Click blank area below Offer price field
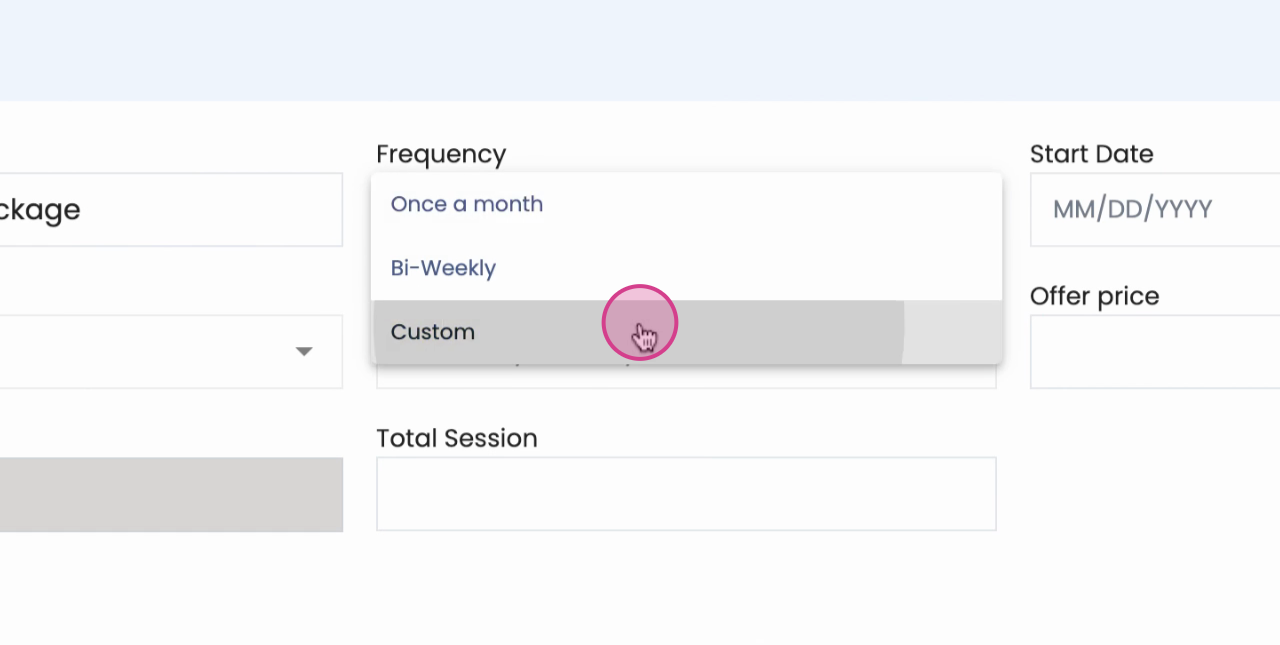Viewport: 1280px width, 645px height. 1155,500
